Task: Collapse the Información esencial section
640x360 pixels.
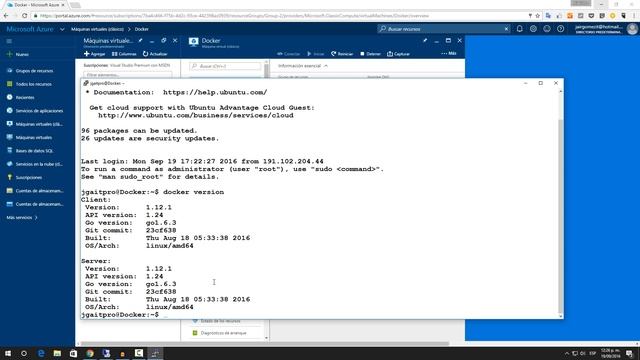Action: tap(303, 66)
